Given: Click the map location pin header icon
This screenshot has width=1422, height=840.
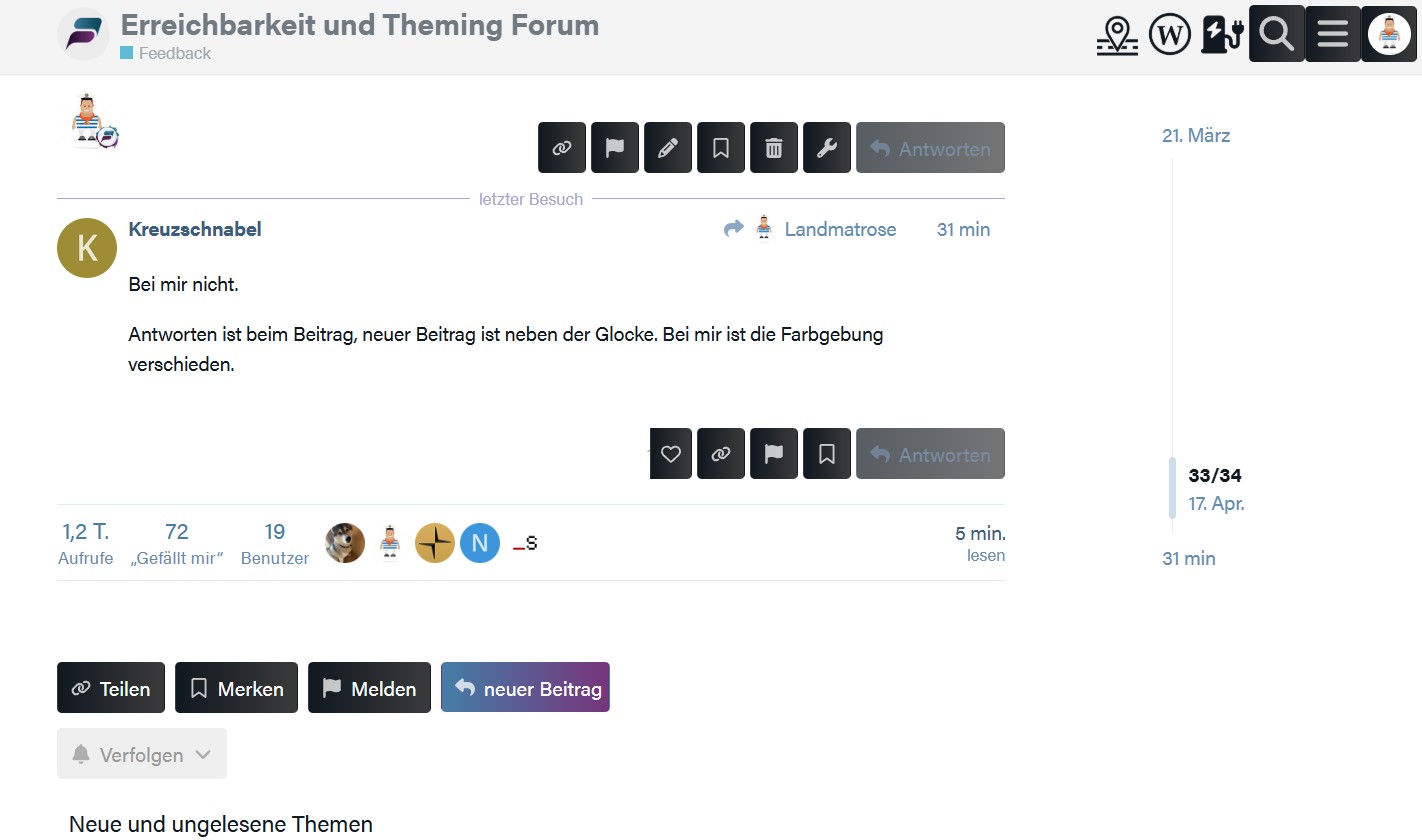Looking at the screenshot, I should coord(1117,35).
